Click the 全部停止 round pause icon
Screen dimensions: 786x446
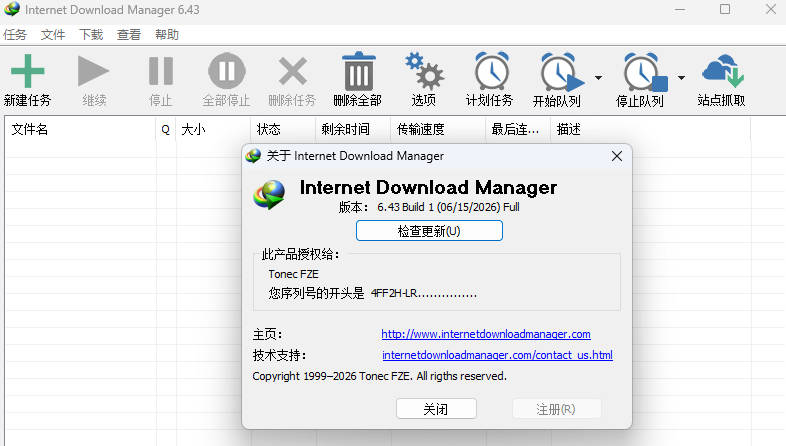coord(227,71)
